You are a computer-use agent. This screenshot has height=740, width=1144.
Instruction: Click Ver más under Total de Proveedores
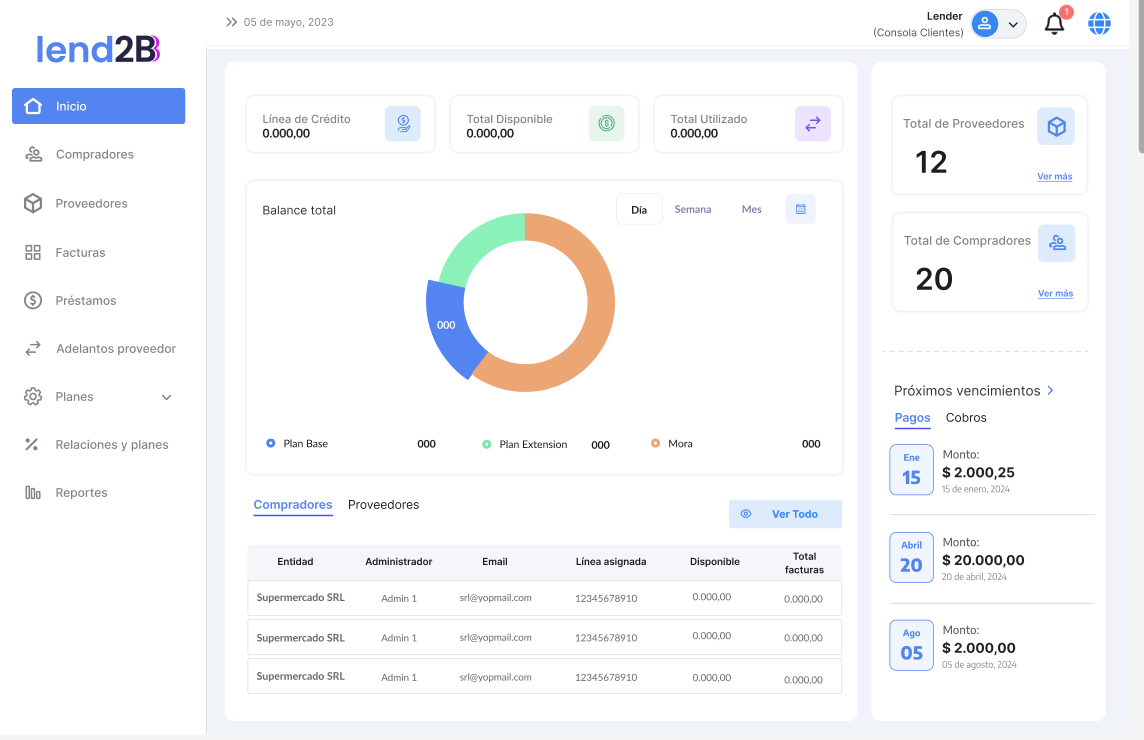click(x=1054, y=177)
